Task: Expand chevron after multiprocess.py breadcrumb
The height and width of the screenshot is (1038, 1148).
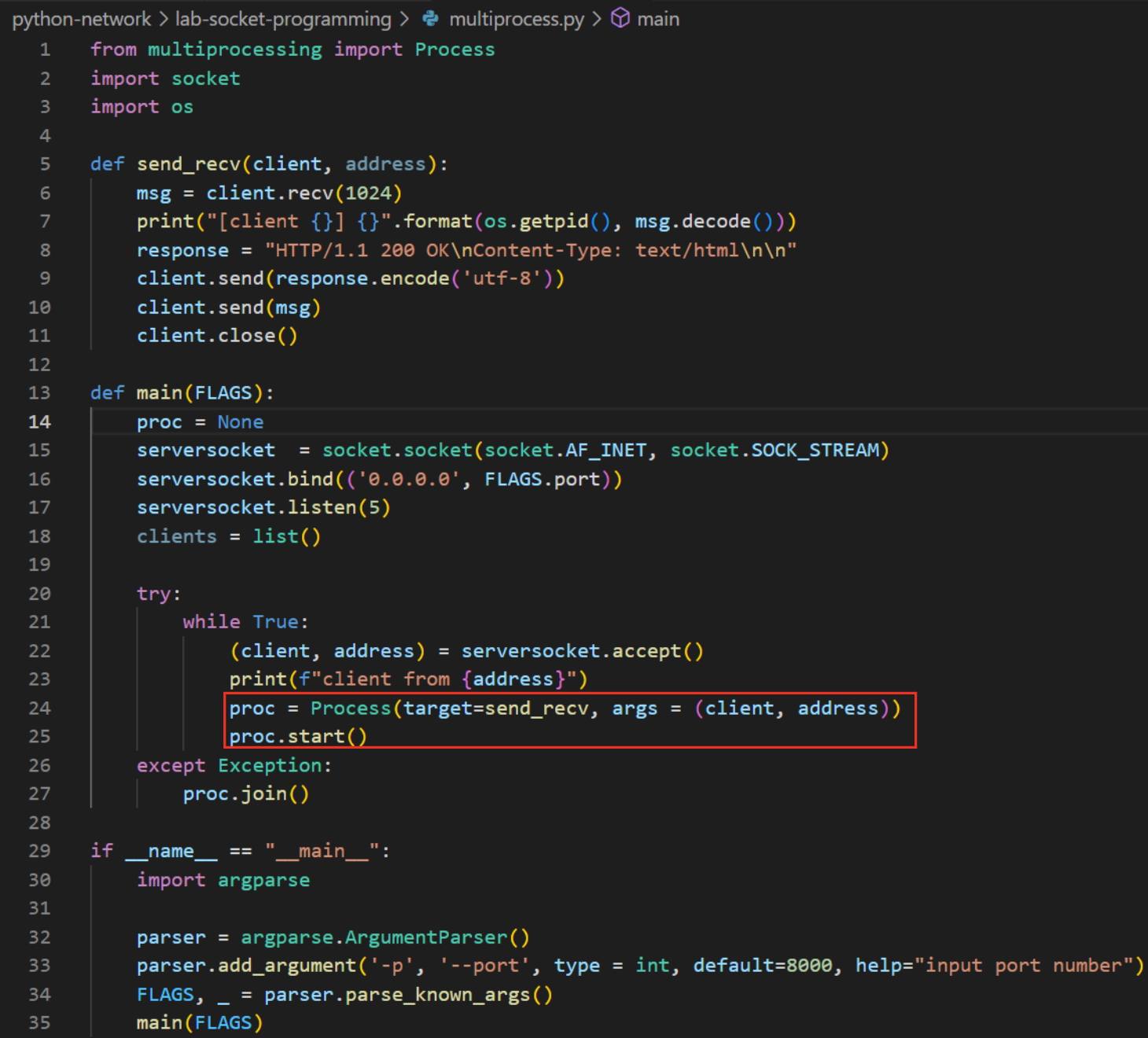Action: click(597, 19)
